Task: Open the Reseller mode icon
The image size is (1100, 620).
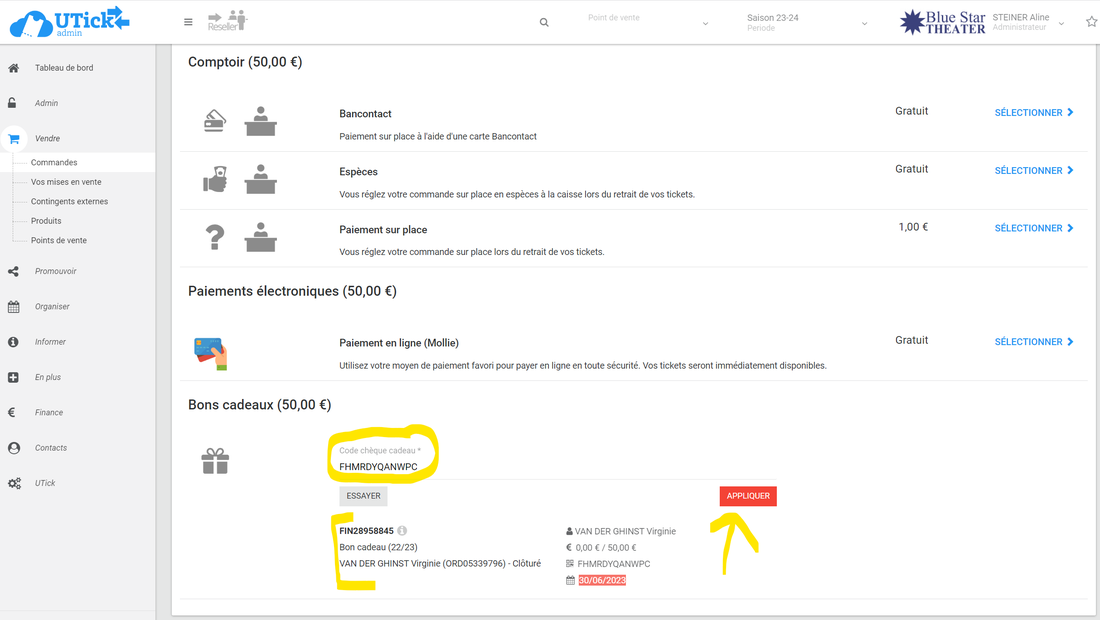Action: point(227,21)
